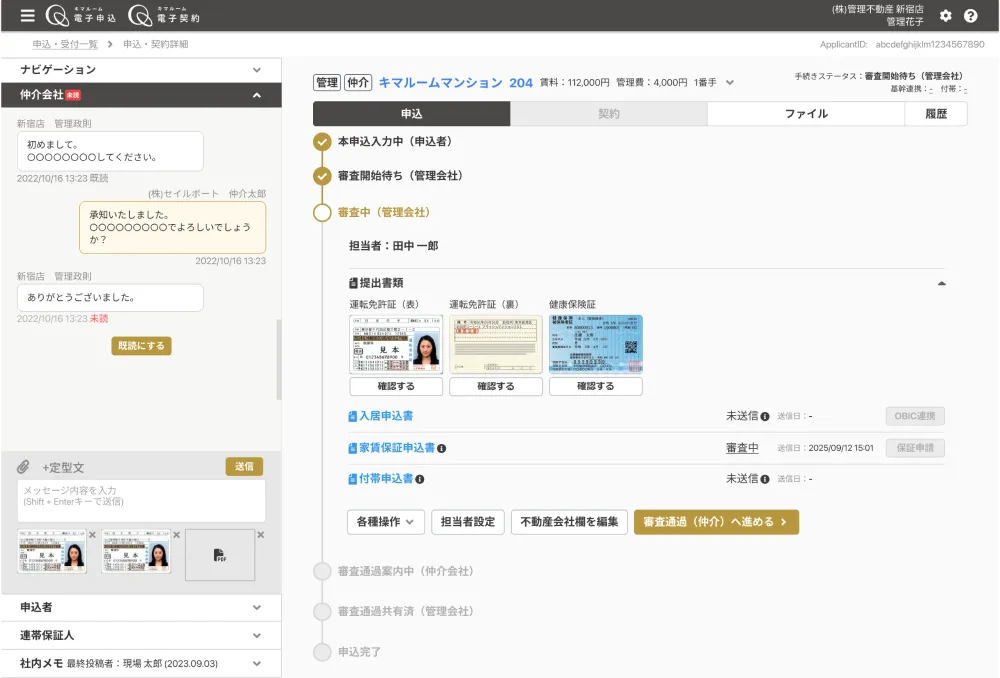Expand the ナビゲーション panel
This screenshot has height=678, width=1000.
[256, 70]
